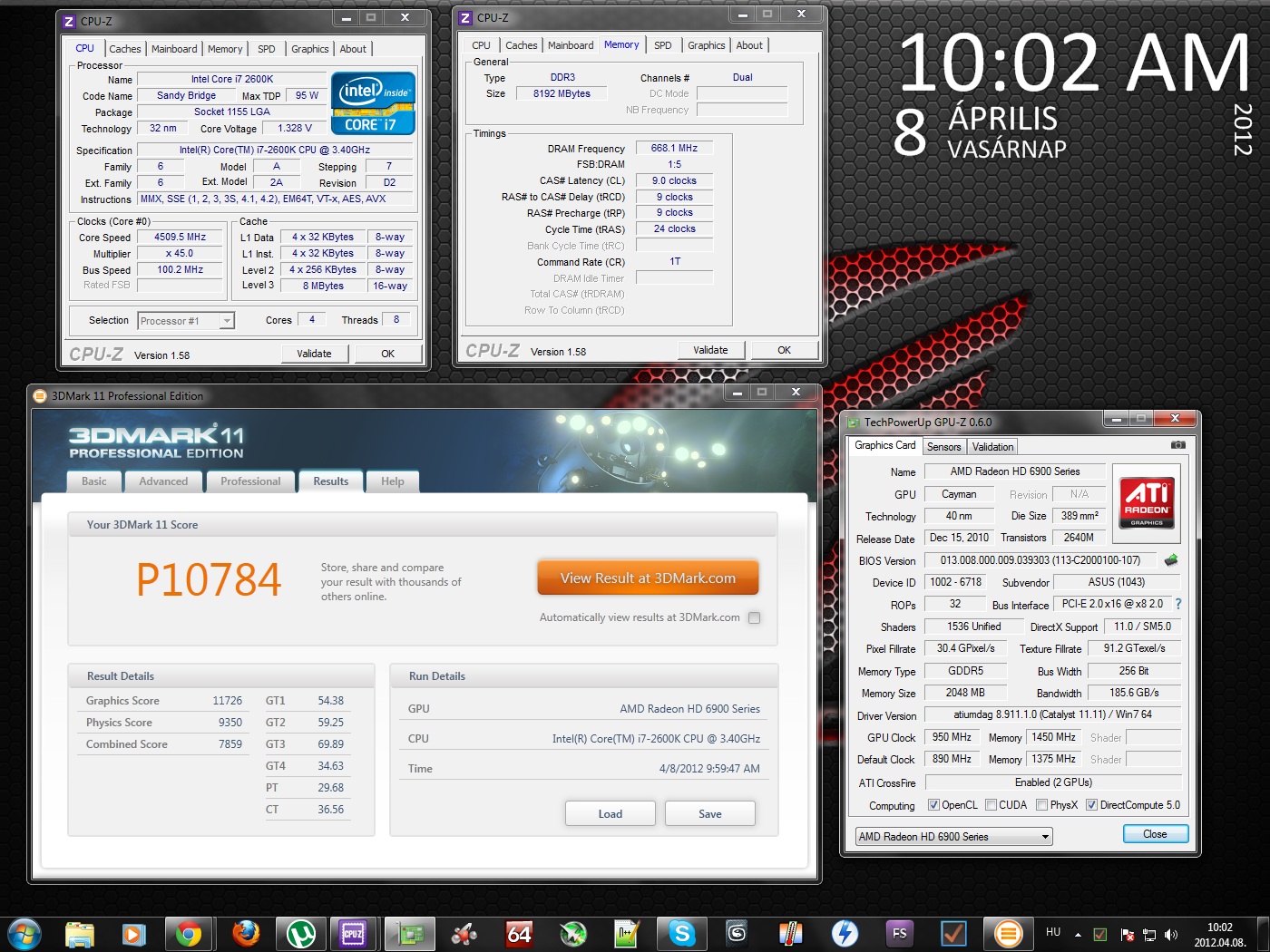Click the Graphics Score value 11726

click(227, 701)
